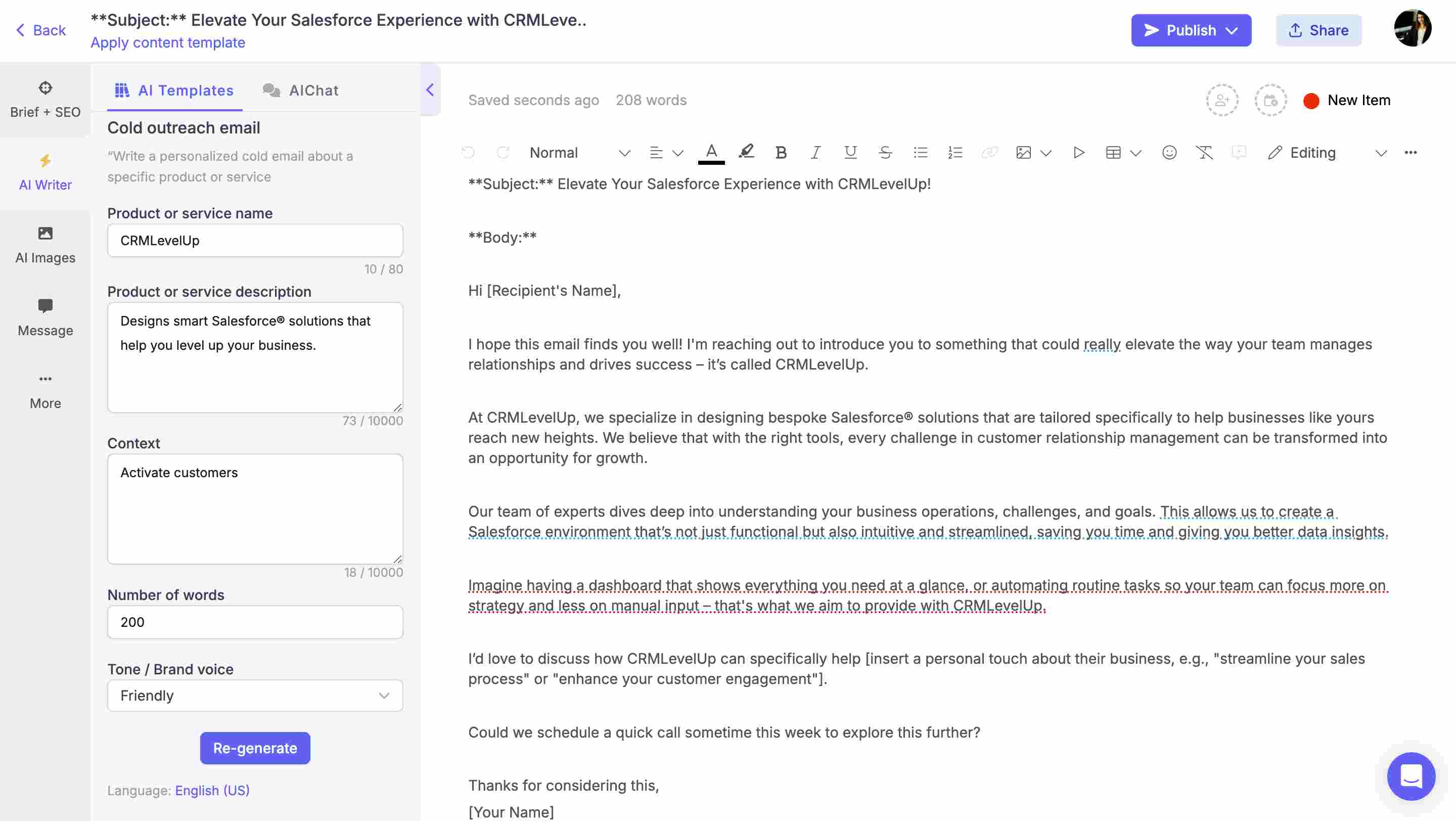
Task: Open the Normal paragraph style dropdown
Action: pos(579,153)
